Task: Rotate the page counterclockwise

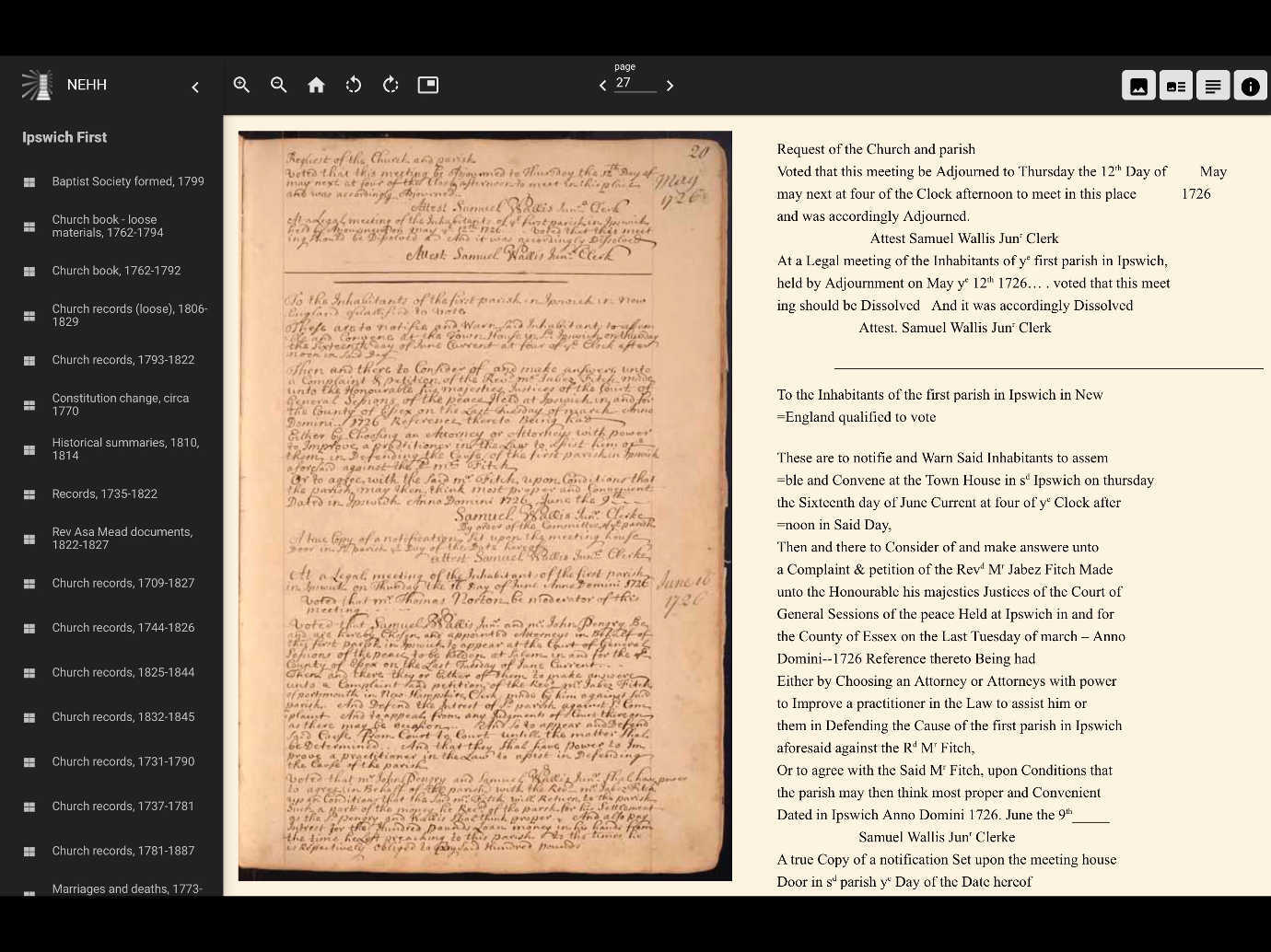Action: click(x=353, y=85)
